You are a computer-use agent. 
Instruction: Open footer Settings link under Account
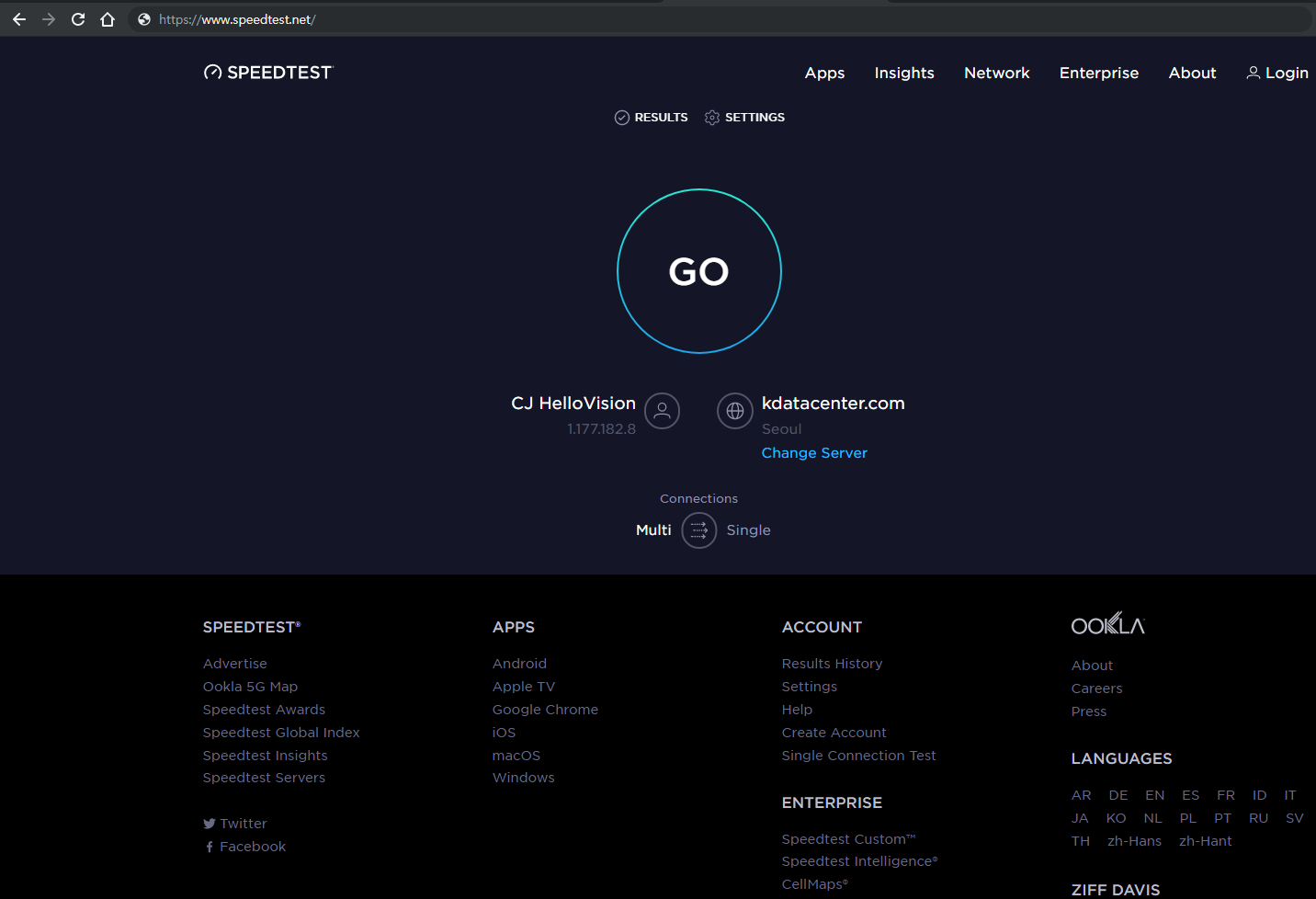[x=810, y=687]
